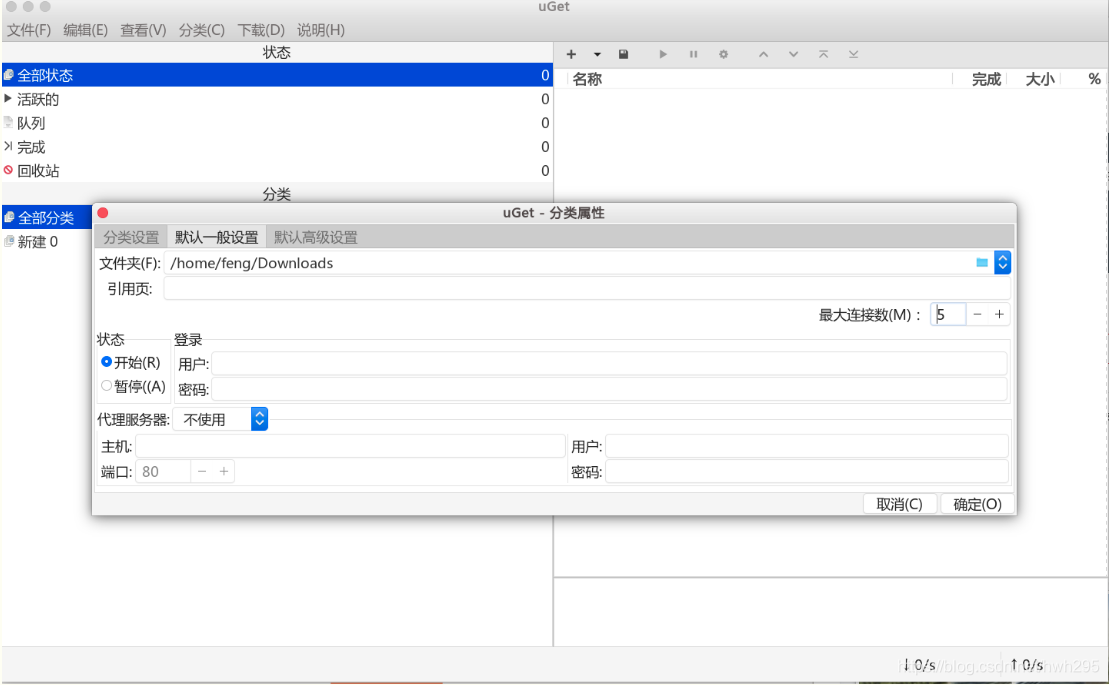
Task: Select the 队列 status row
Action: (277, 123)
